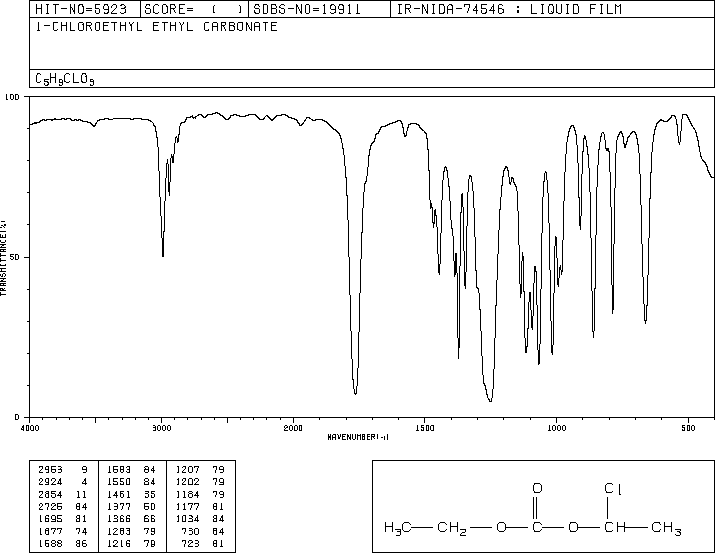
Task: Click the 2924 peak table entry
Action: 50,482
